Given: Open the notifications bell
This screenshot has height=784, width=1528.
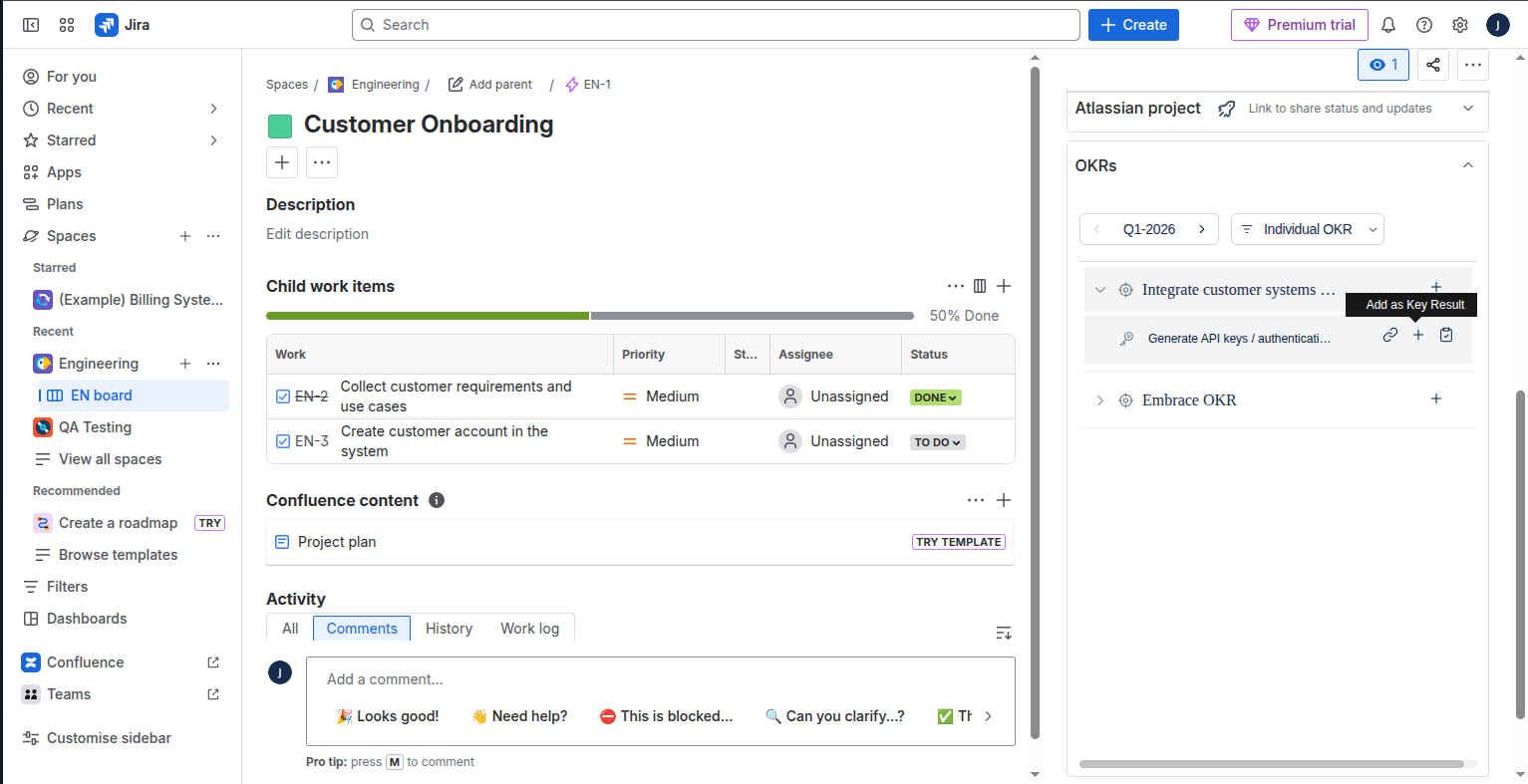Looking at the screenshot, I should point(1388,25).
